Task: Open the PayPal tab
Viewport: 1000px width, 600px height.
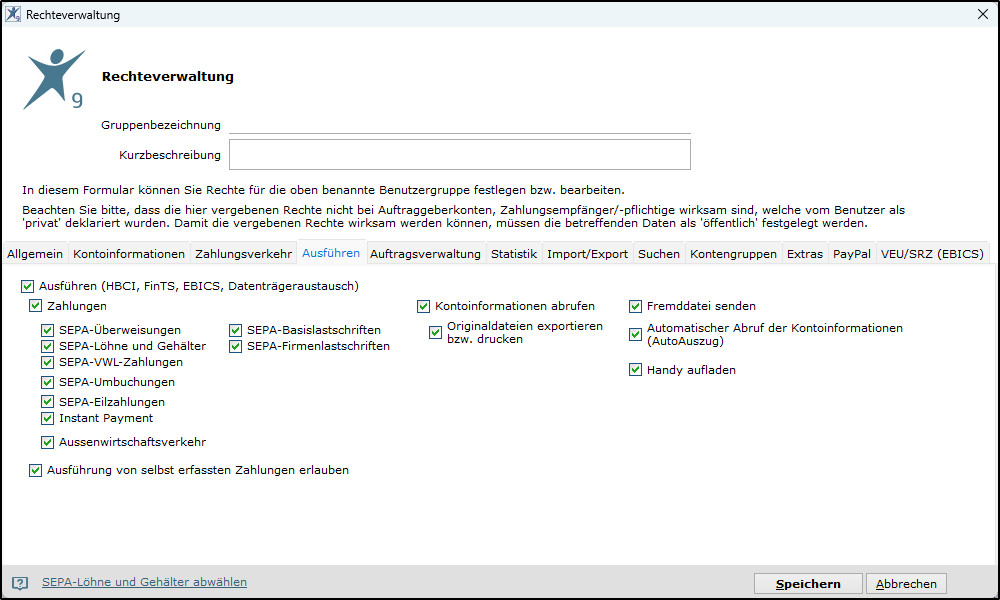Action: tap(851, 254)
